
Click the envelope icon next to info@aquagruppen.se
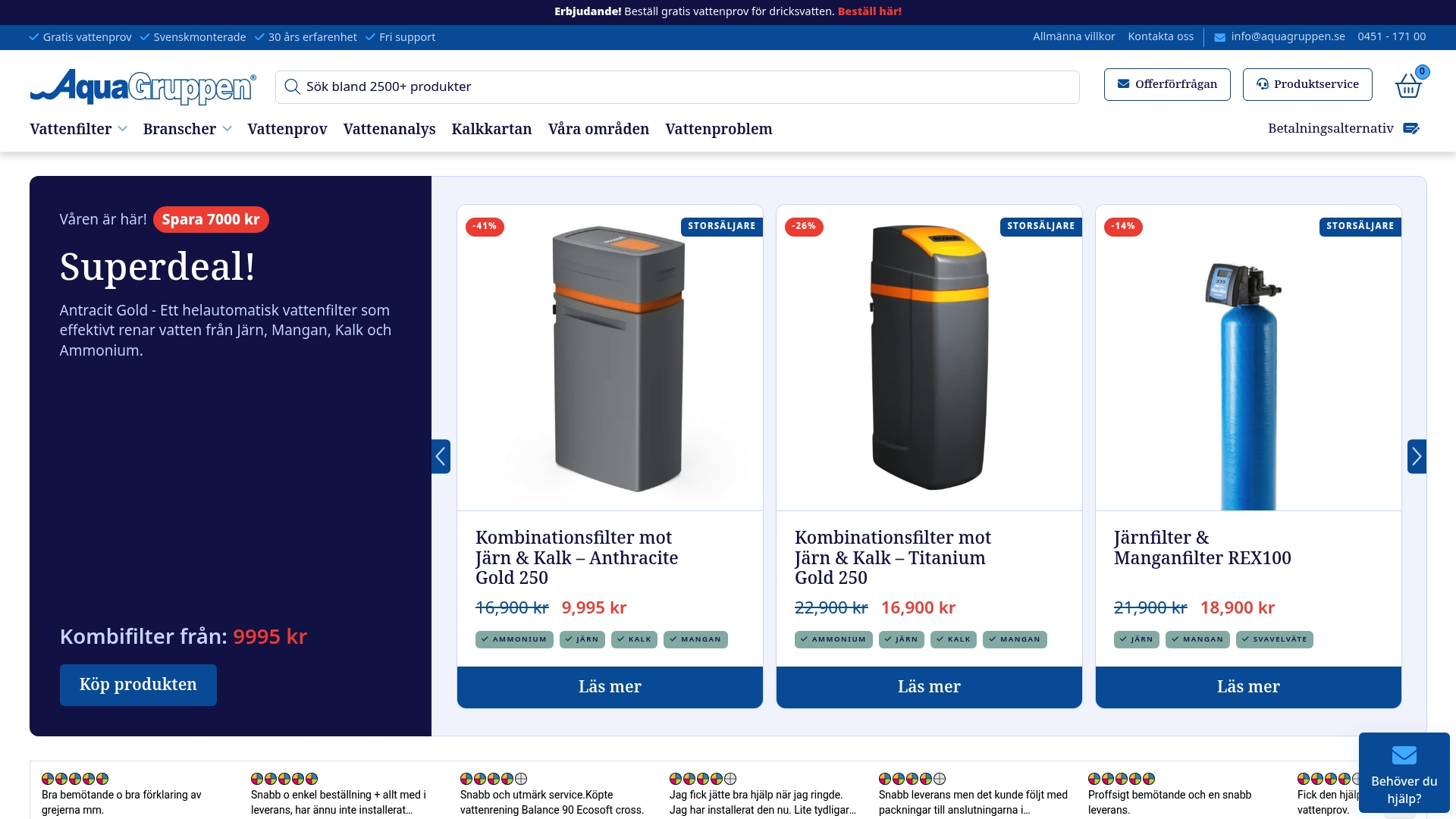coord(1219,36)
